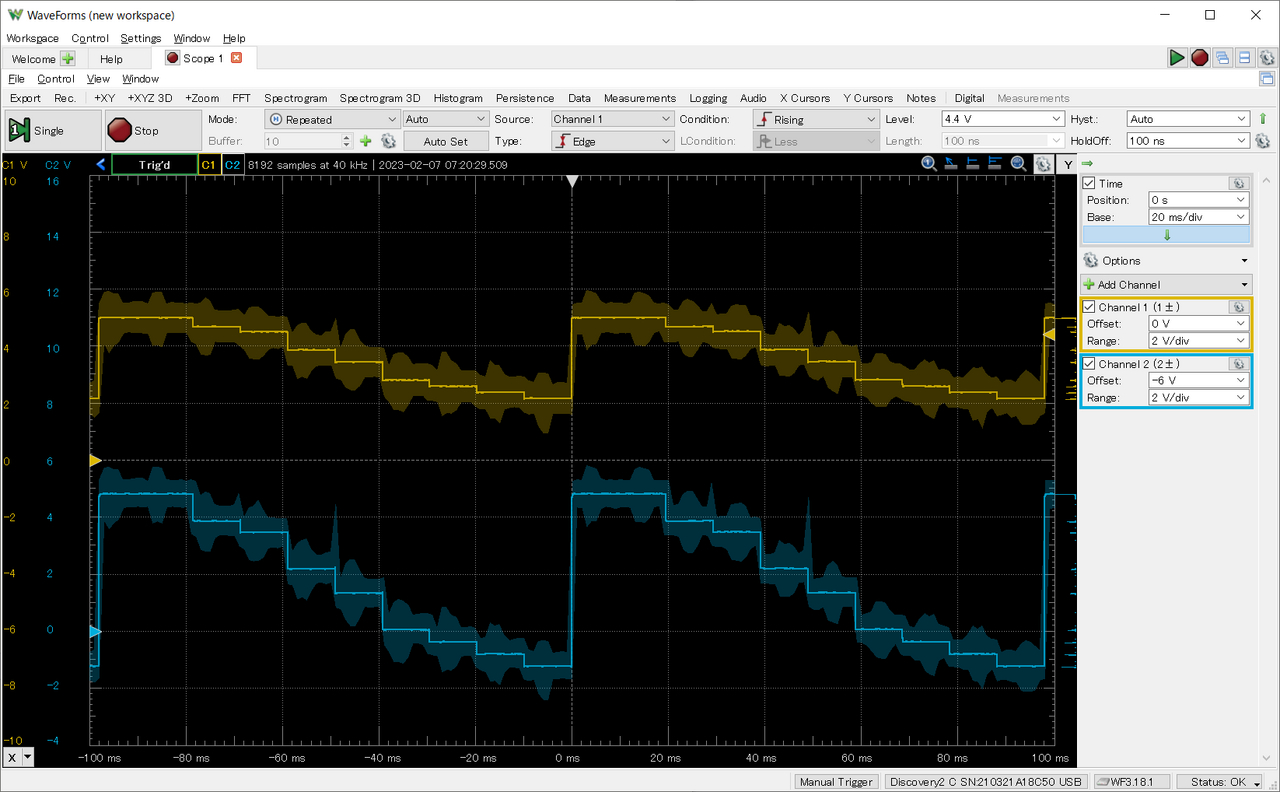The height and width of the screenshot is (792, 1280).
Task: Click the gear icon beside HoldOff
Action: click(x=1262, y=141)
